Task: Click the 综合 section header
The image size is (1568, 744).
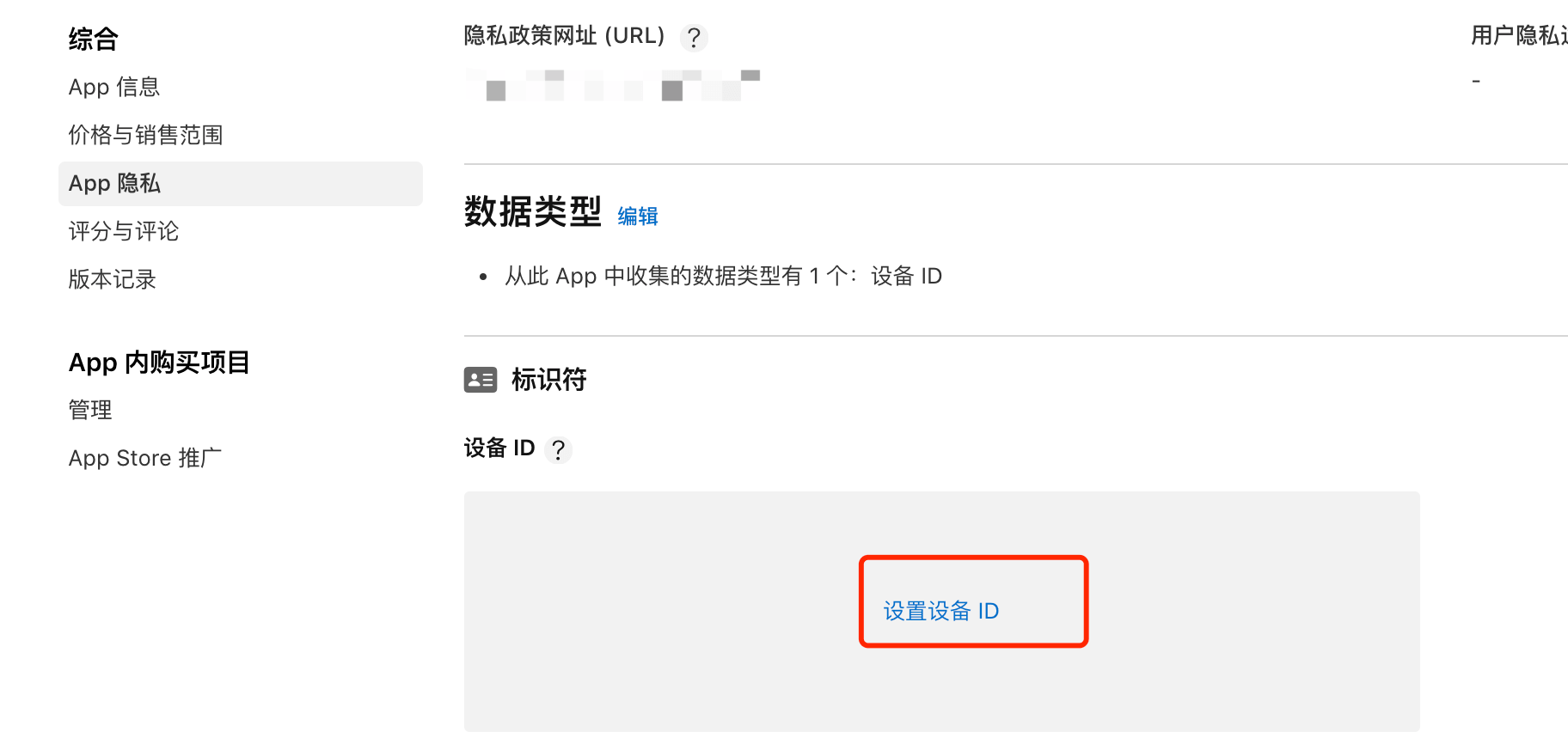Action: pyautogui.click(x=93, y=39)
